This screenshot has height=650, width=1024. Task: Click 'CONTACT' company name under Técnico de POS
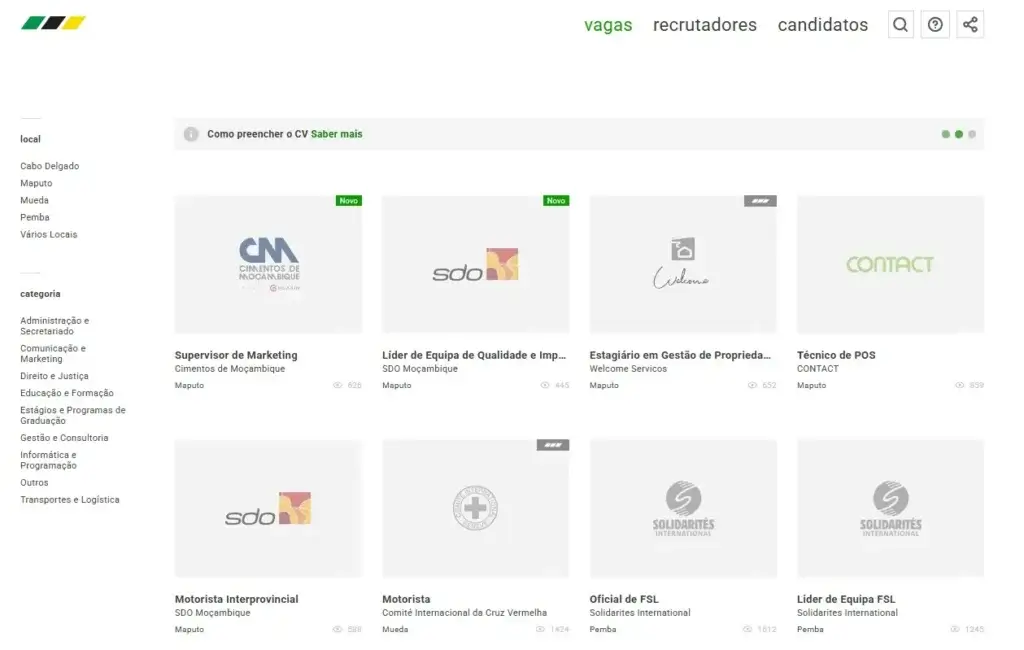click(x=818, y=369)
